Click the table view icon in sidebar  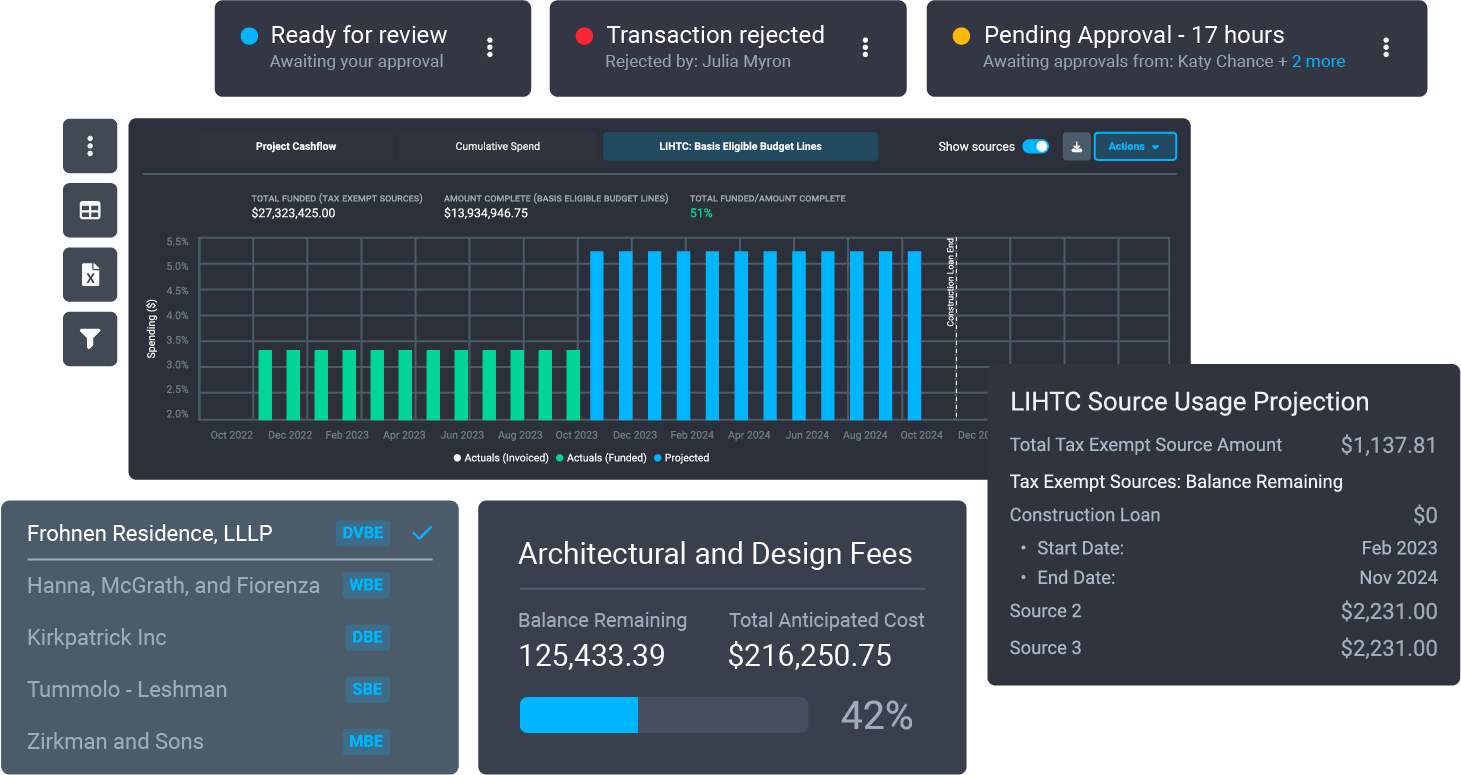(90, 210)
